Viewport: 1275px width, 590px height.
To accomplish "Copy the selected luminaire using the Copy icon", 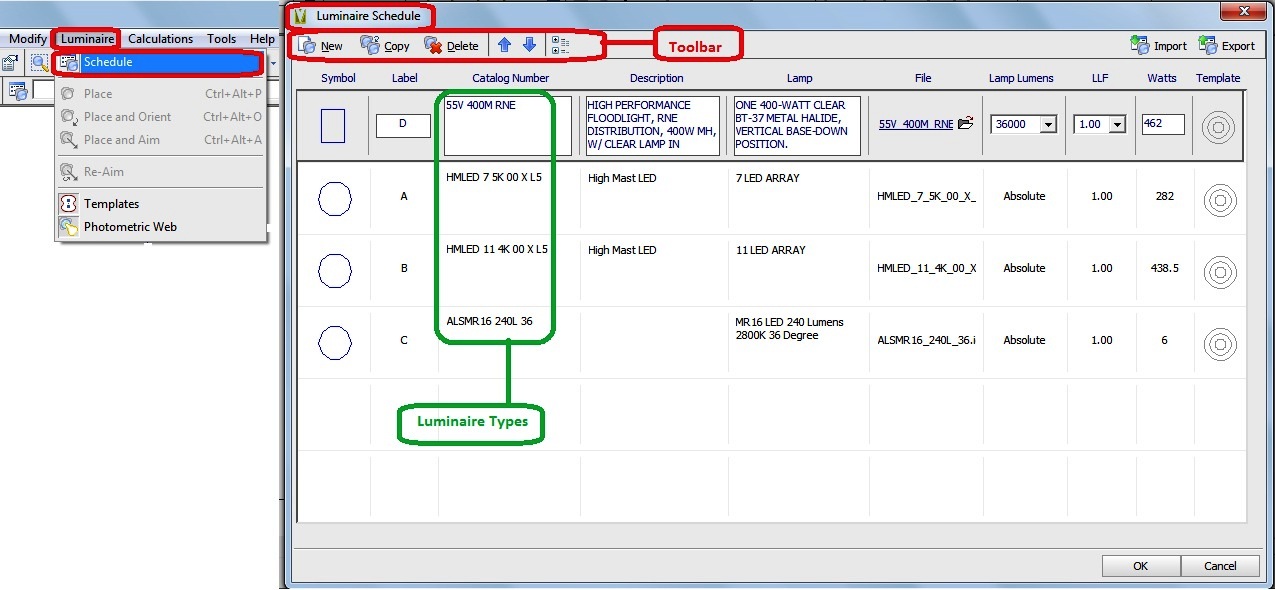I will click(385, 45).
